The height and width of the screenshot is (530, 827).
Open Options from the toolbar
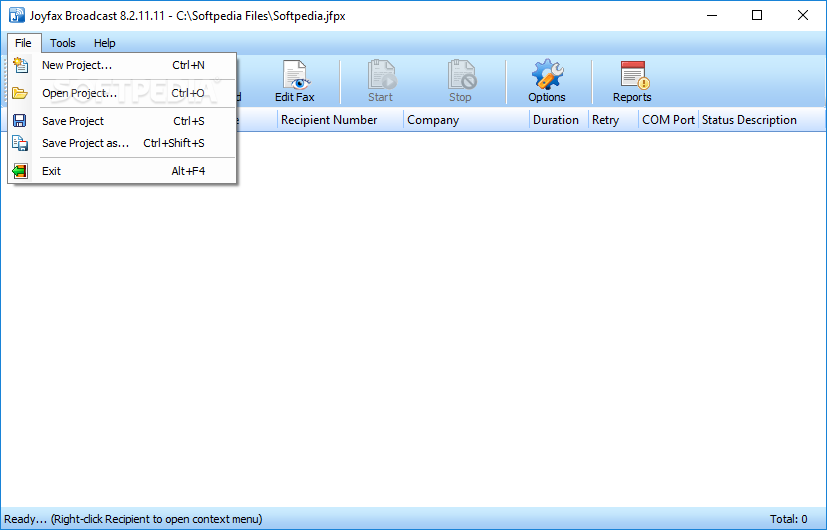[547, 81]
